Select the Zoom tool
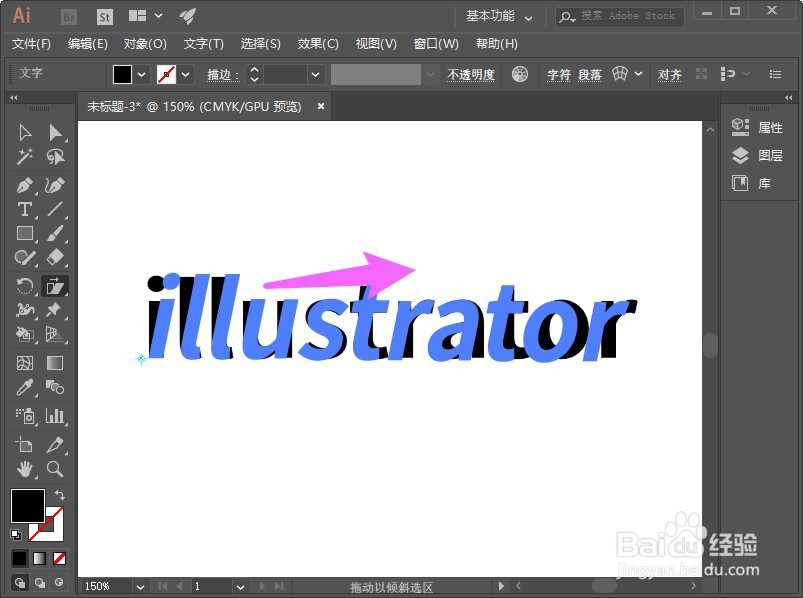This screenshot has width=803, height=598. (55, 470)
